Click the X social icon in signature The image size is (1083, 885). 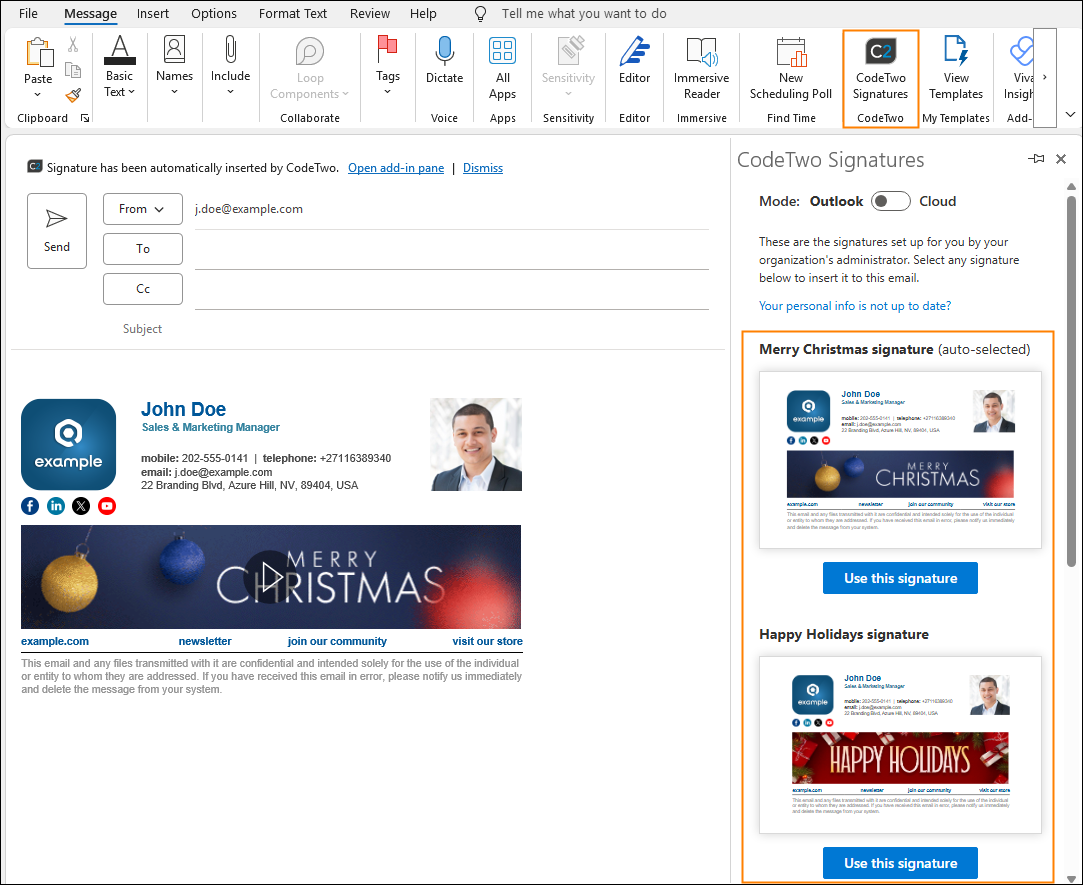pos(81,506)
